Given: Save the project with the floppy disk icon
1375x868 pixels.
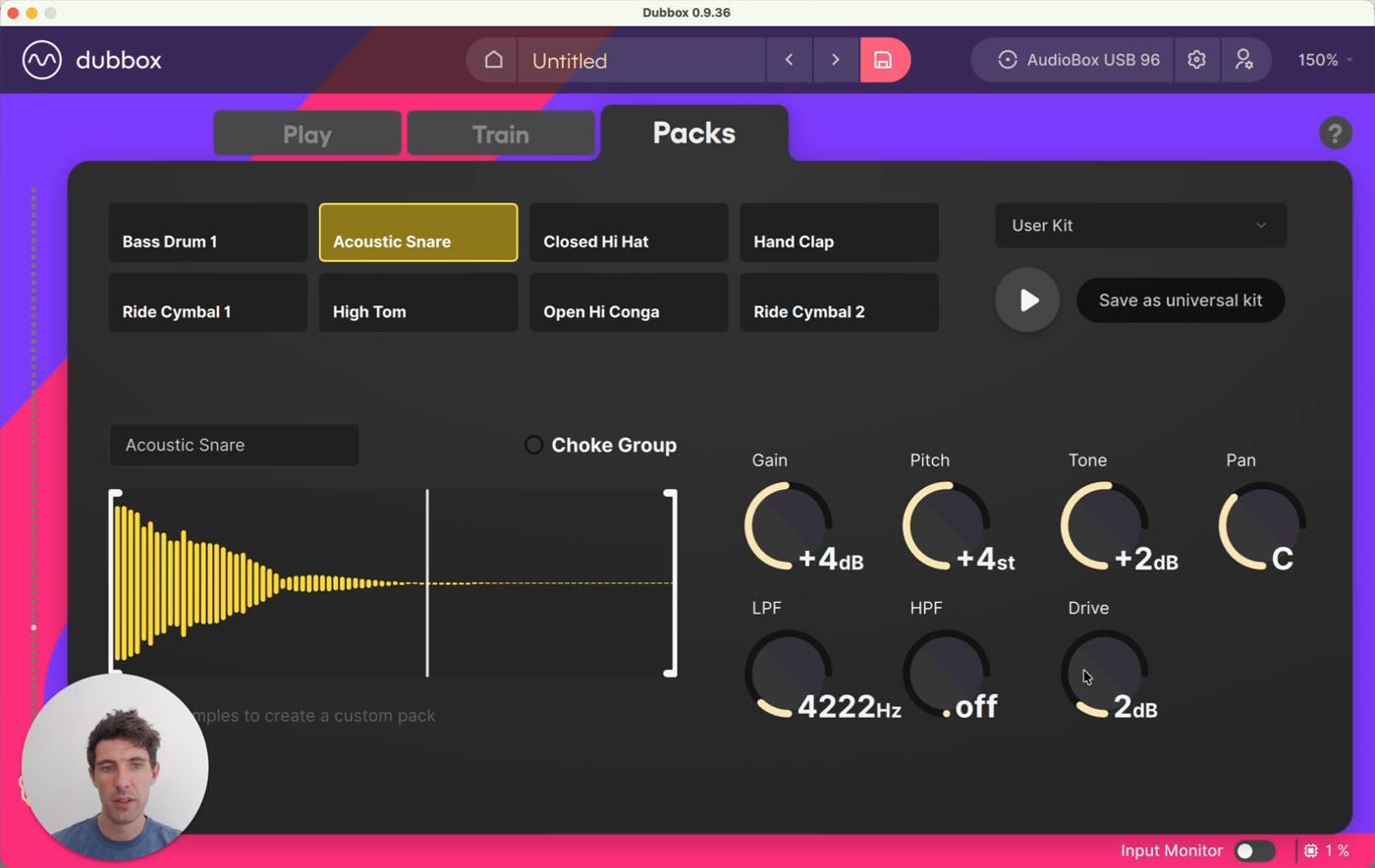Looking at the screenshot, I should click(x=884, y=60).
